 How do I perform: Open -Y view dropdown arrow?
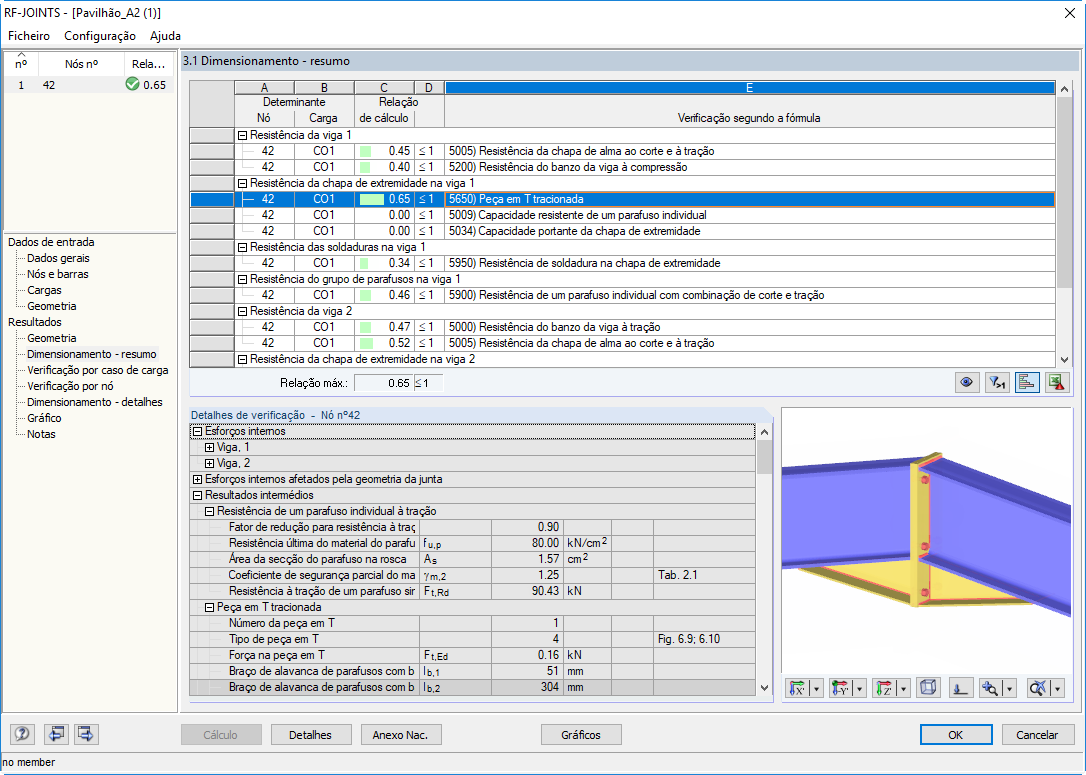(860, 688)
